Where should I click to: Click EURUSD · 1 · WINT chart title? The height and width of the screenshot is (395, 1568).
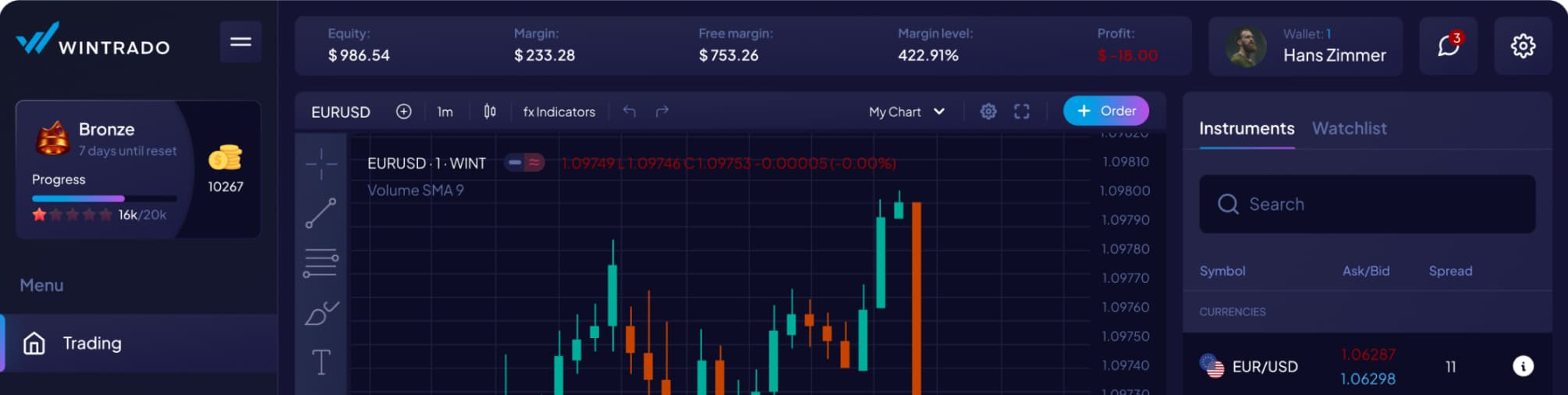click(427, 163)
